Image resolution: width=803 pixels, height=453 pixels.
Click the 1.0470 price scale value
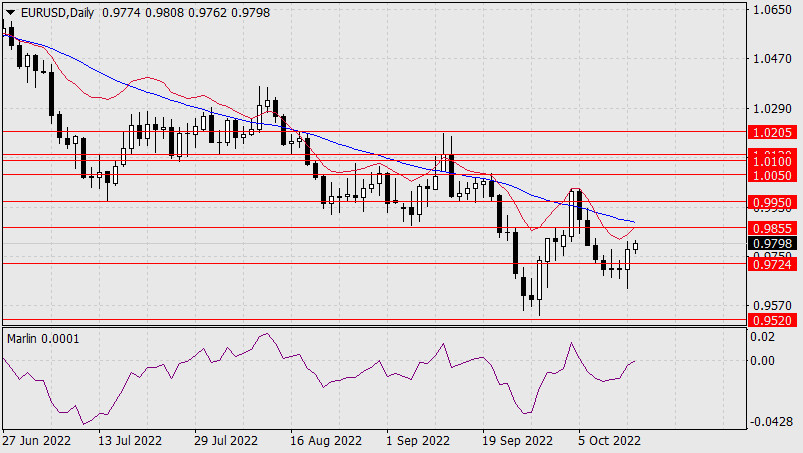coord(772,59)
